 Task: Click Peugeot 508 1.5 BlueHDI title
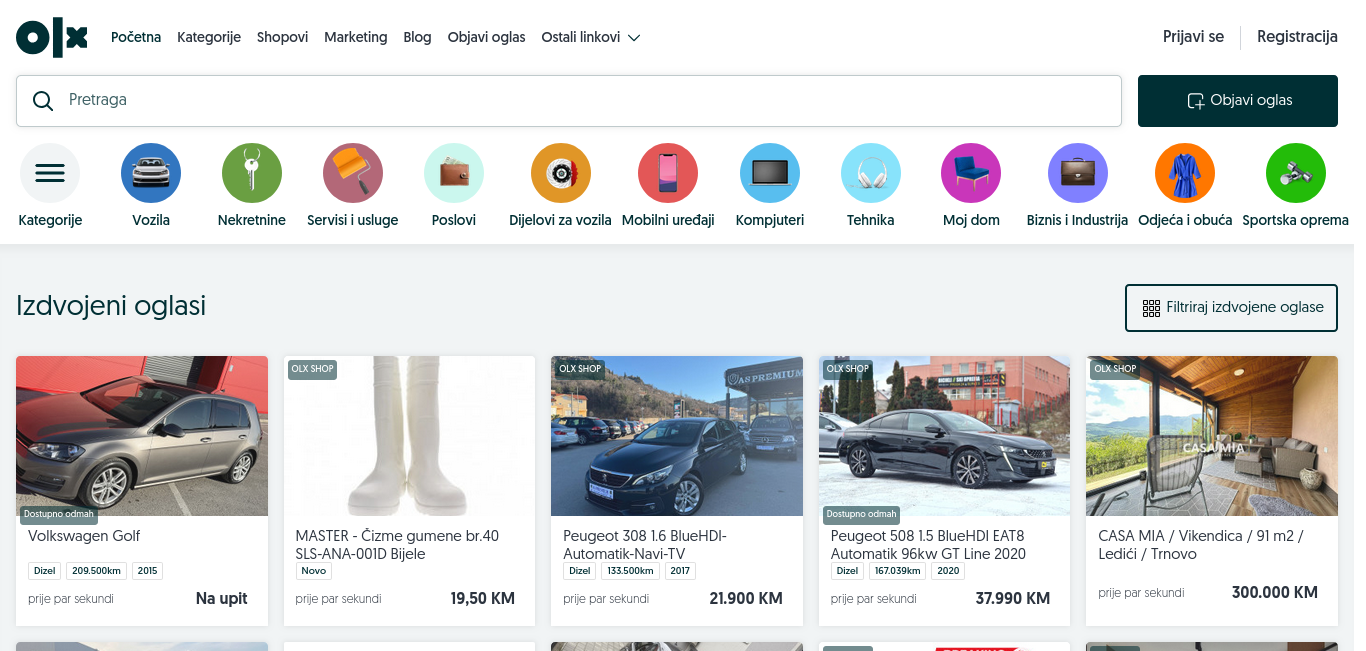click(928, 545)
